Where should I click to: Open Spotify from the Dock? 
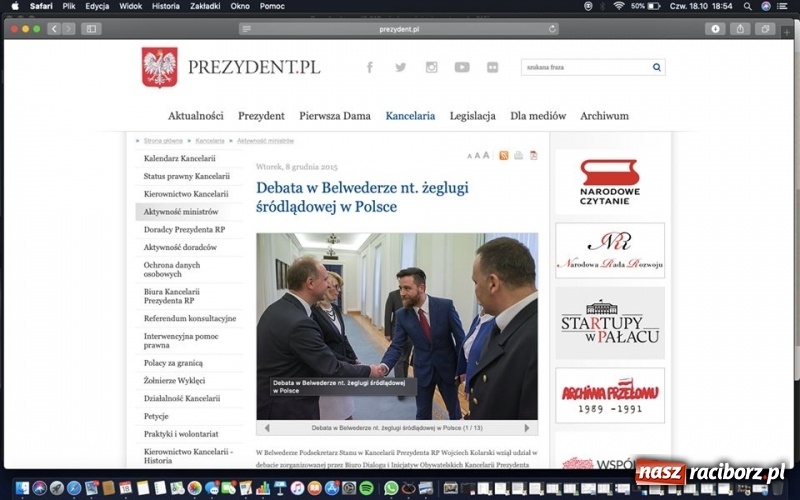[x=366, y=488]
